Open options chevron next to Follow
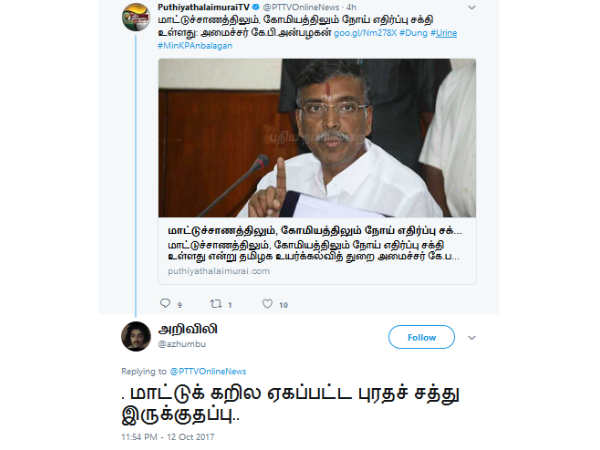The image size is (600, 450). (x=472, y=338)
